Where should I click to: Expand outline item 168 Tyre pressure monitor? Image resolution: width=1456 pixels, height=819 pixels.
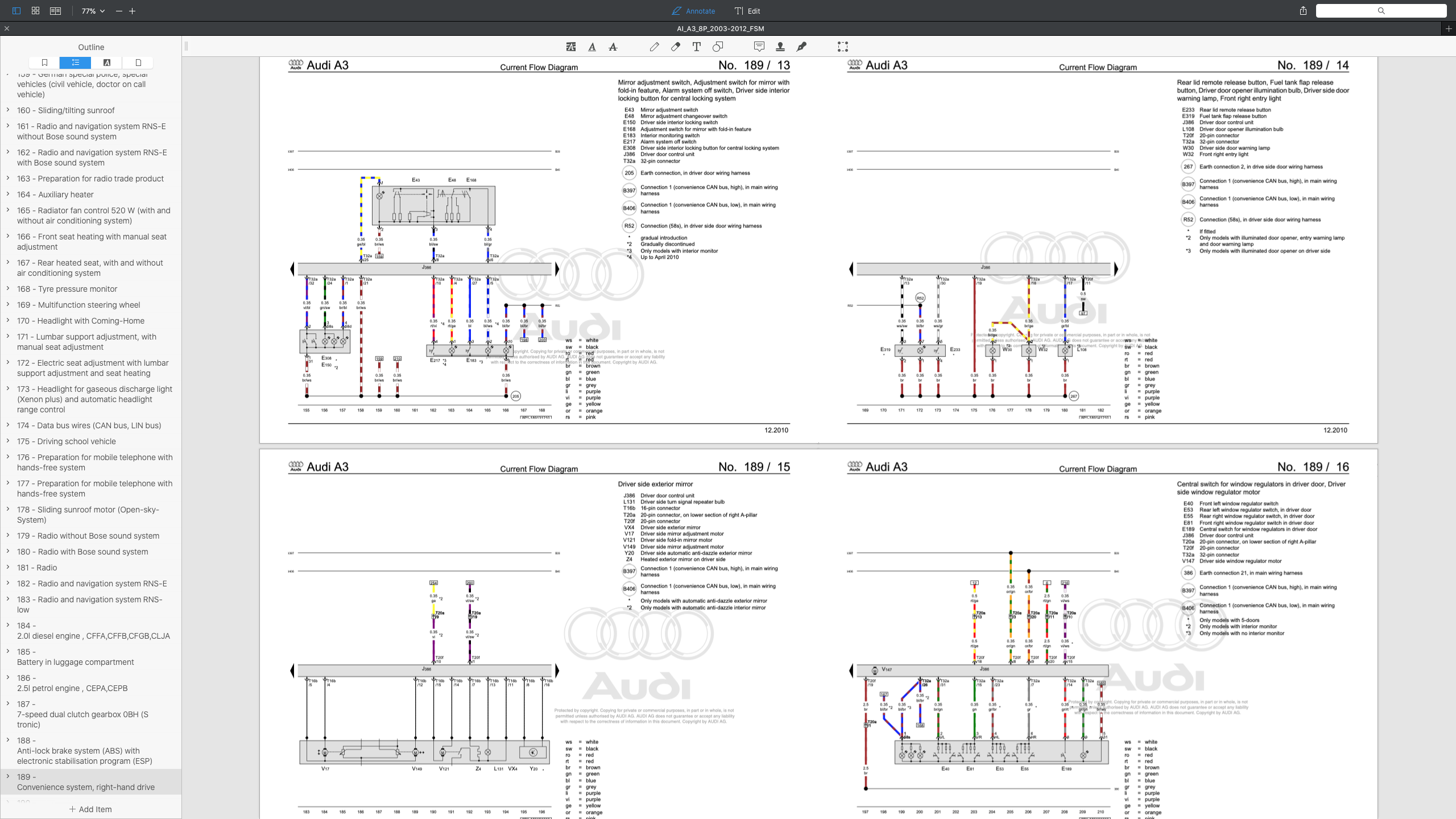[x=8, y=288]
